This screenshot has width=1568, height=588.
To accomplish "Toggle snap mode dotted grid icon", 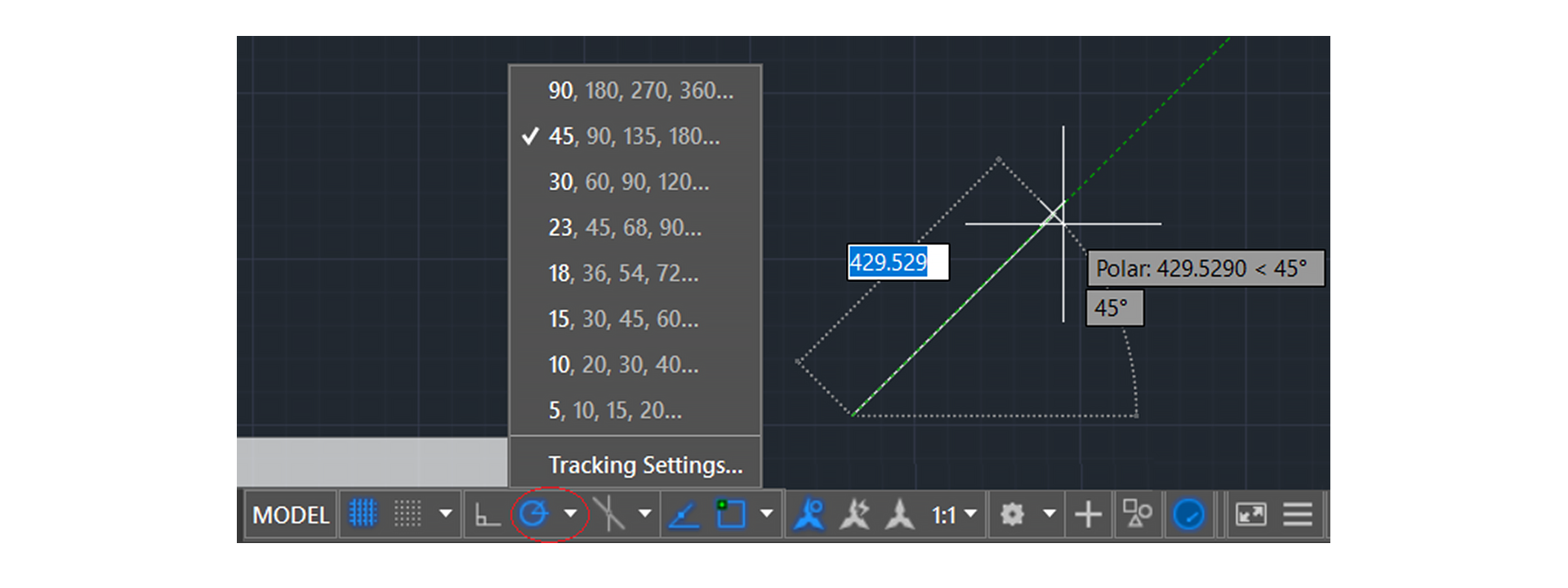I will click(x=408, y=514).
